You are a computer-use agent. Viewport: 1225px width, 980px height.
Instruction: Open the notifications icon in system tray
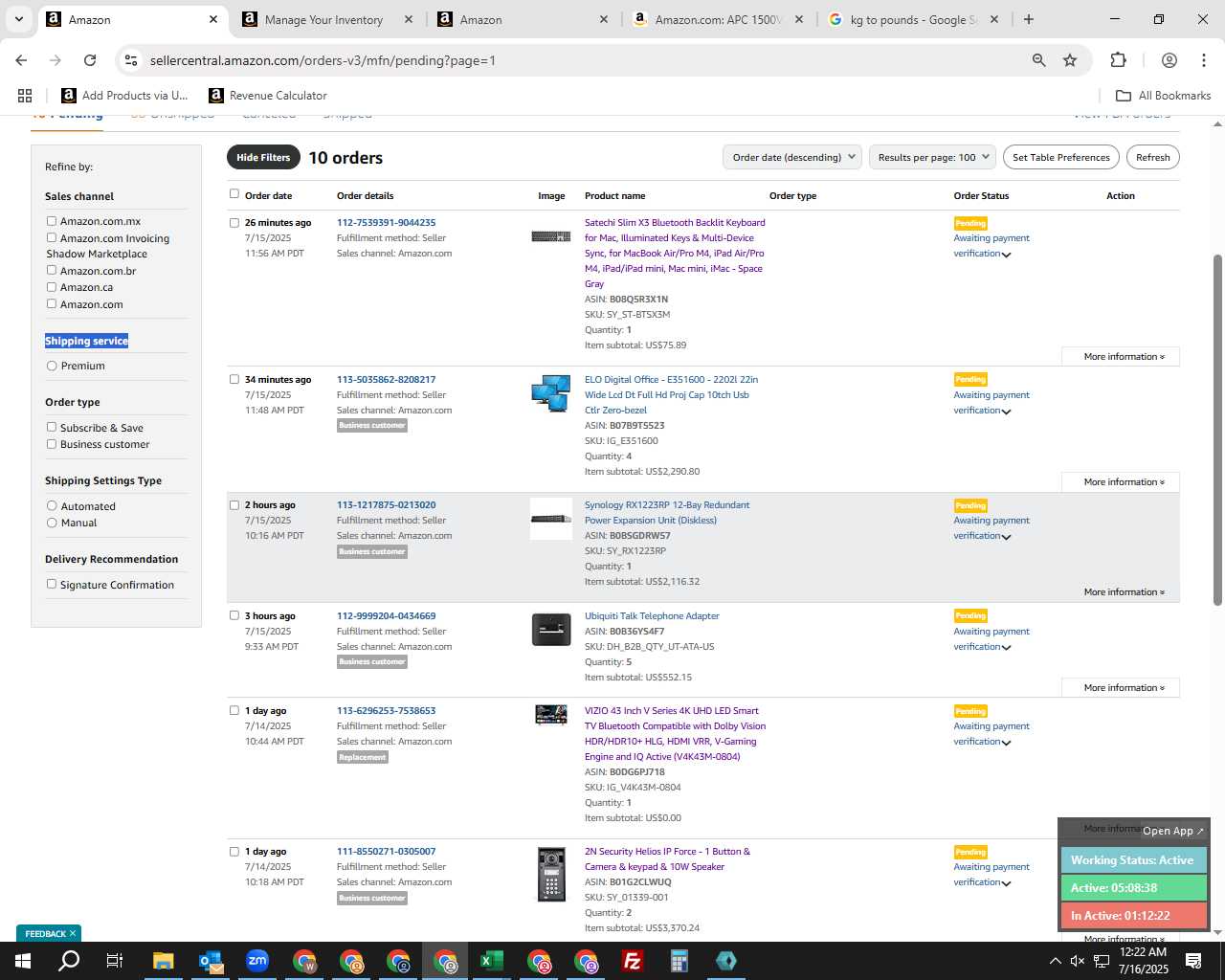click(1193, 961)
